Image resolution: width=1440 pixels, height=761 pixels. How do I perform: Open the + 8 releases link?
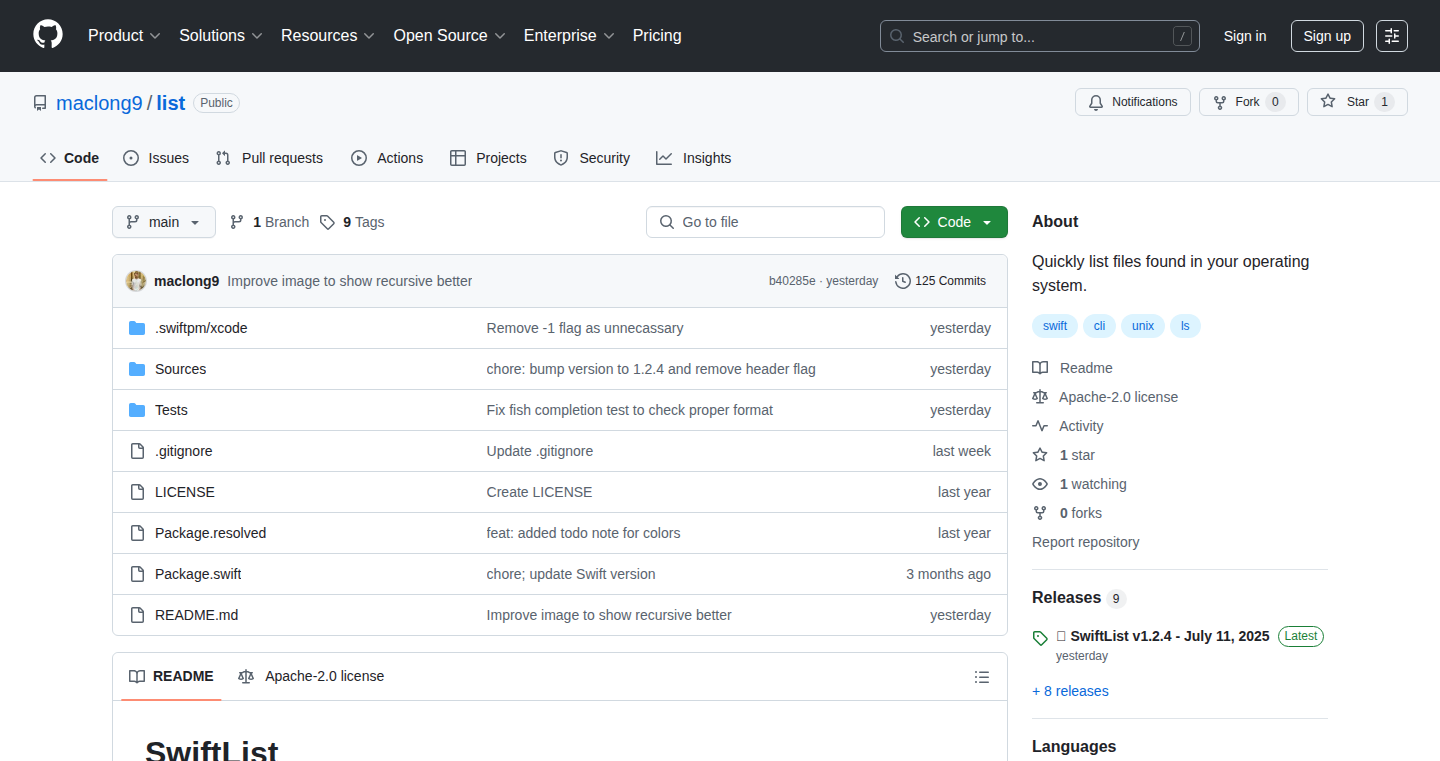tap(1070, 691)
